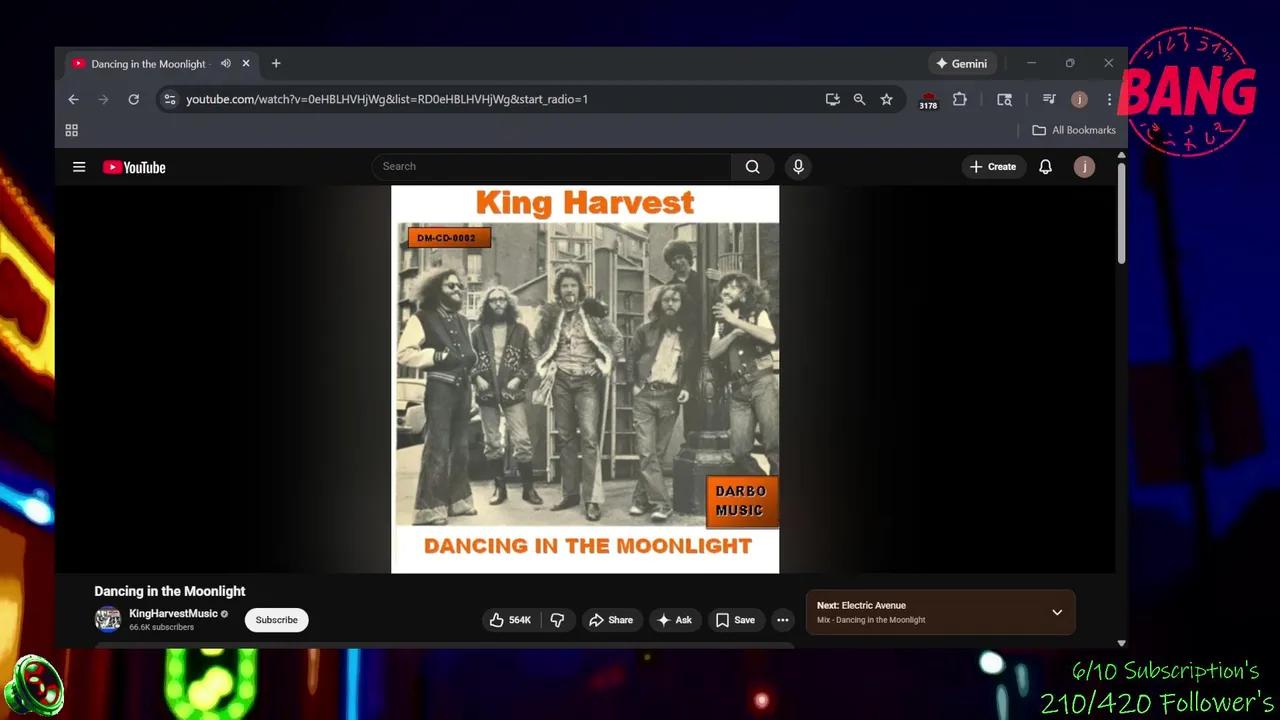1280x720 pixels.
Task: Focus the YouTube search field
Action: tap(552, 166)
